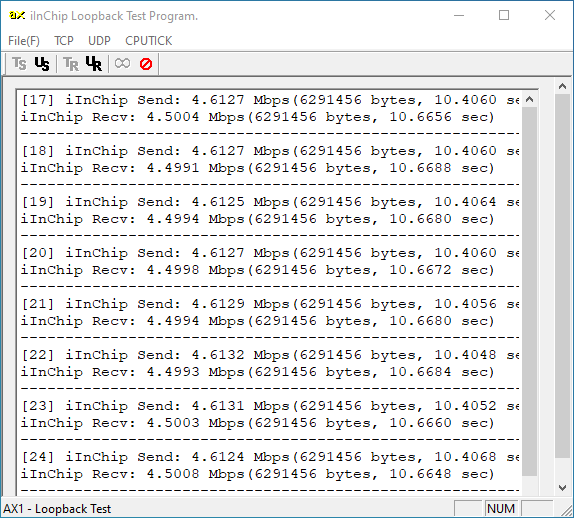
Task: Click the TR TCP receive toolbar icon
Action: (x=71, y=64)
